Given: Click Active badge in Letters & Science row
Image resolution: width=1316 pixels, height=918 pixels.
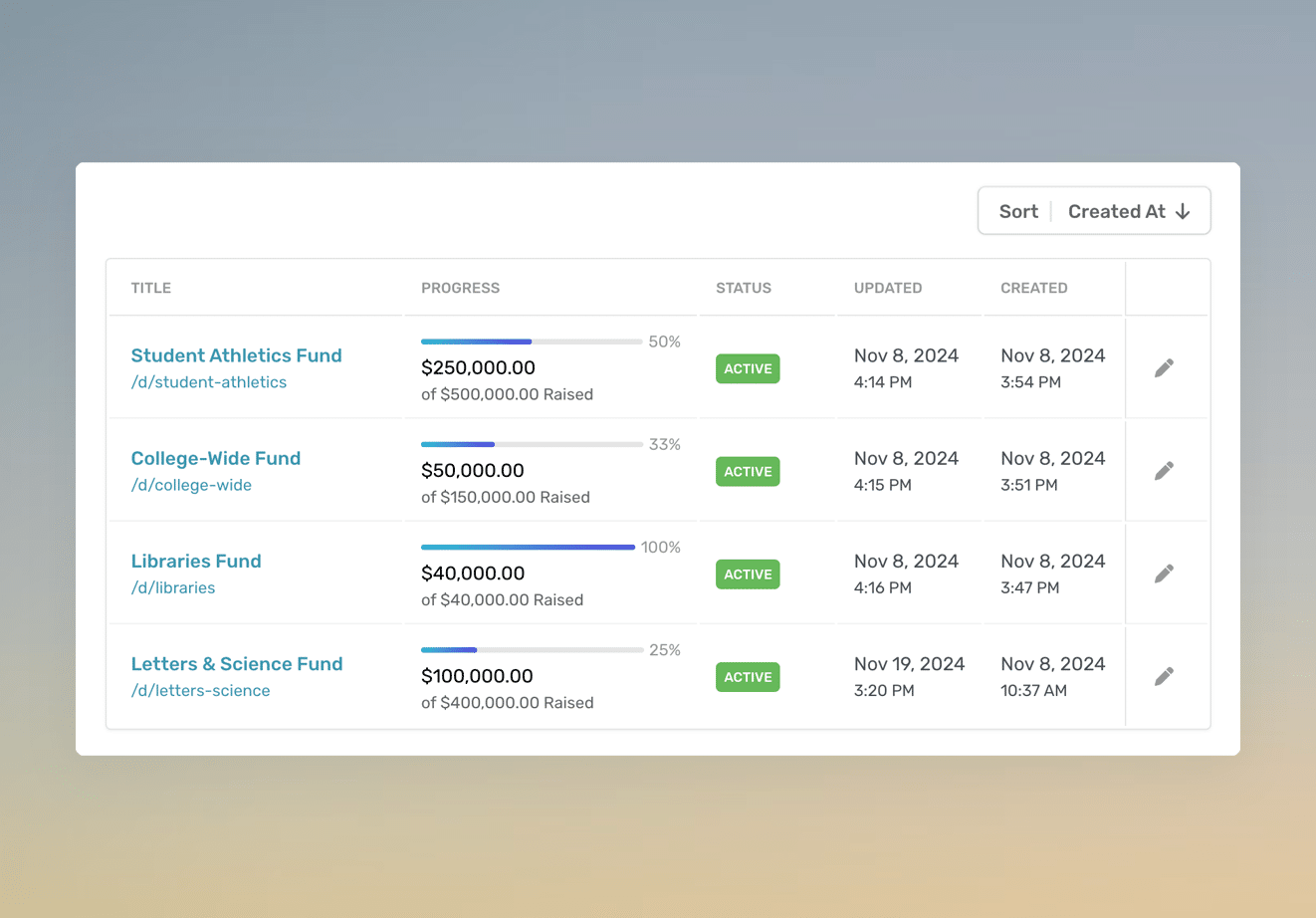Looking at the screenshot, I should coord(748,677).
